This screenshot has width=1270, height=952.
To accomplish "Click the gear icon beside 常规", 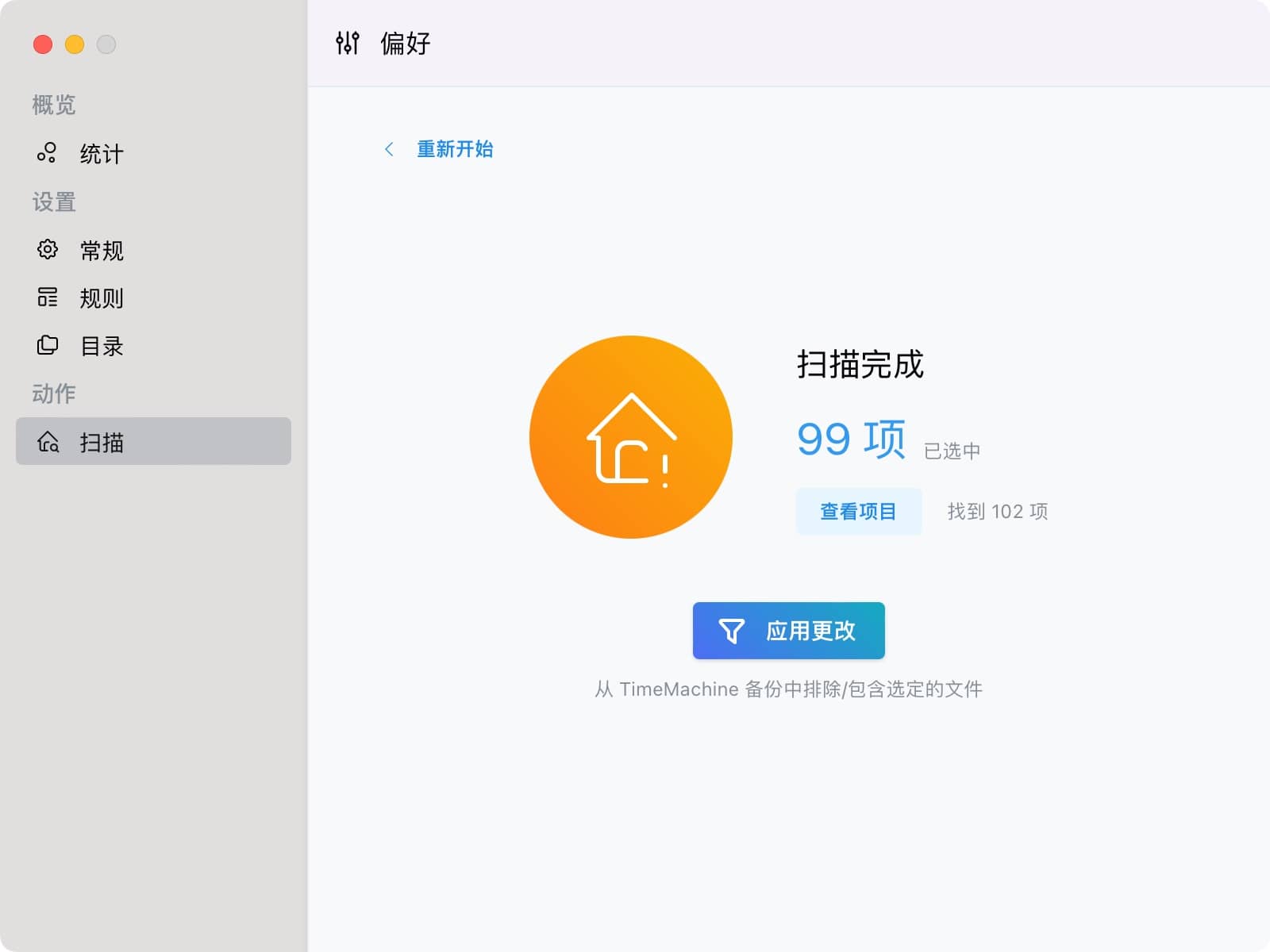I will tap(47, 249).
